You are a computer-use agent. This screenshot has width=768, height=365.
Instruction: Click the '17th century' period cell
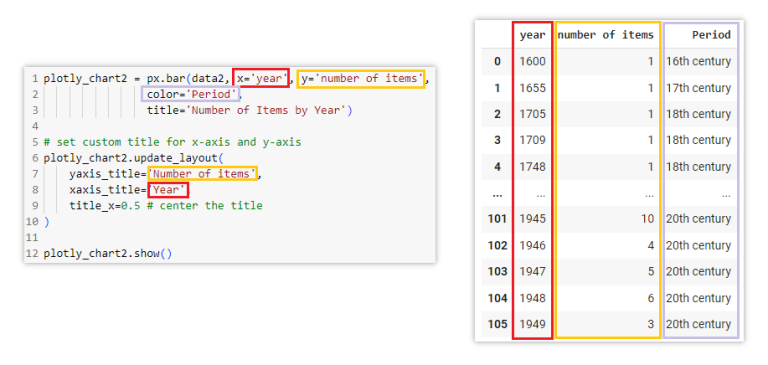[698, 88]
